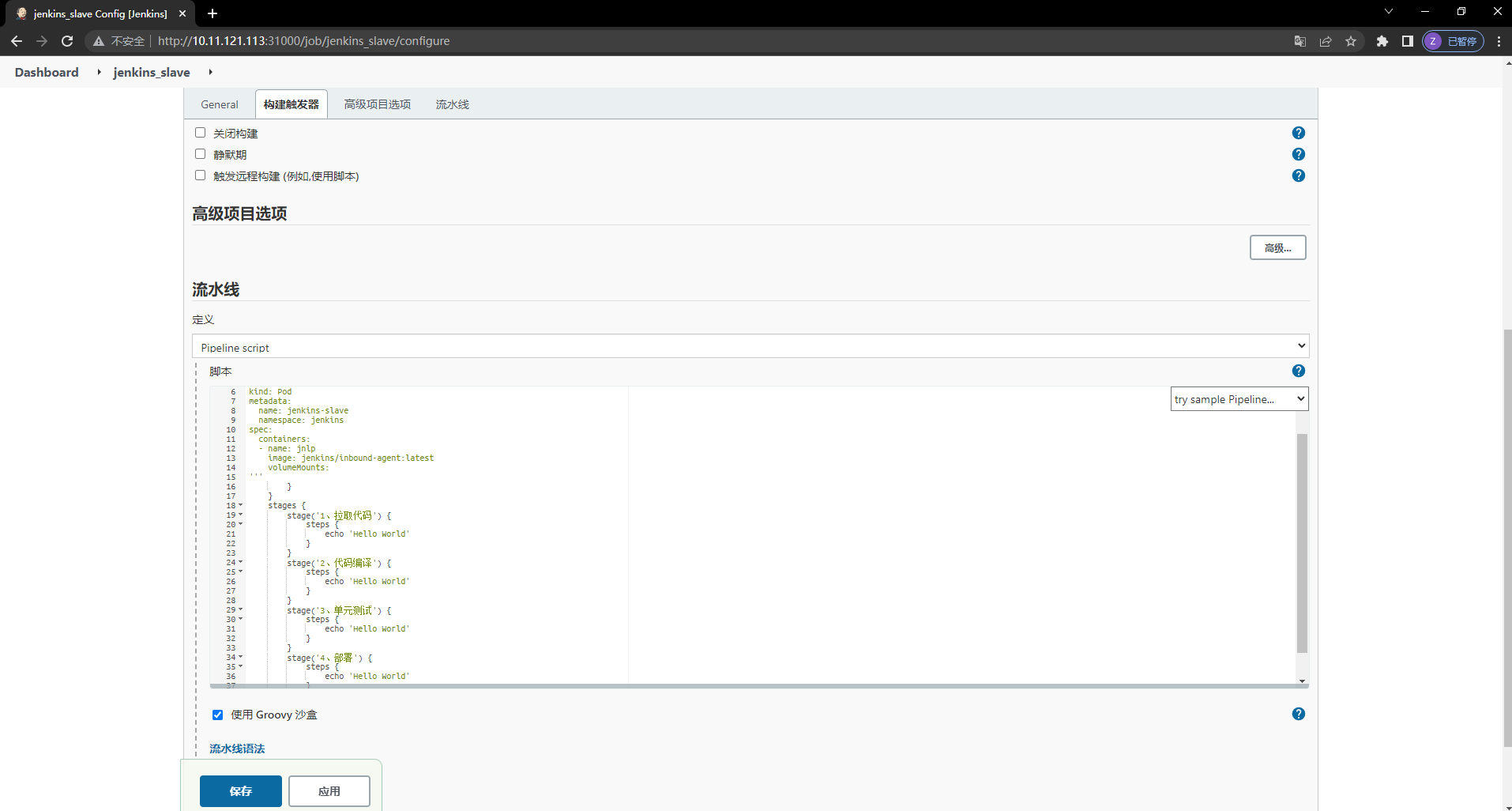
Task: Switch to 高级项目选项 tab
Action: (378, 104)
